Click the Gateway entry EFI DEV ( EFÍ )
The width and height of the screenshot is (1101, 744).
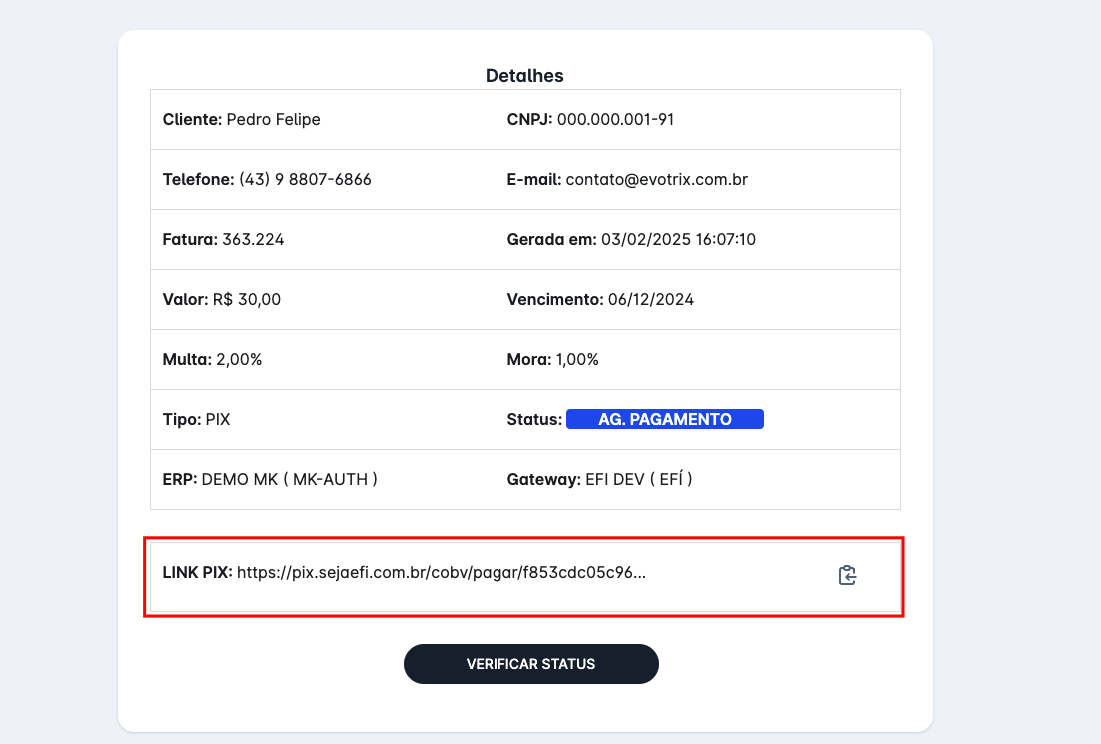tap(638, 480)
